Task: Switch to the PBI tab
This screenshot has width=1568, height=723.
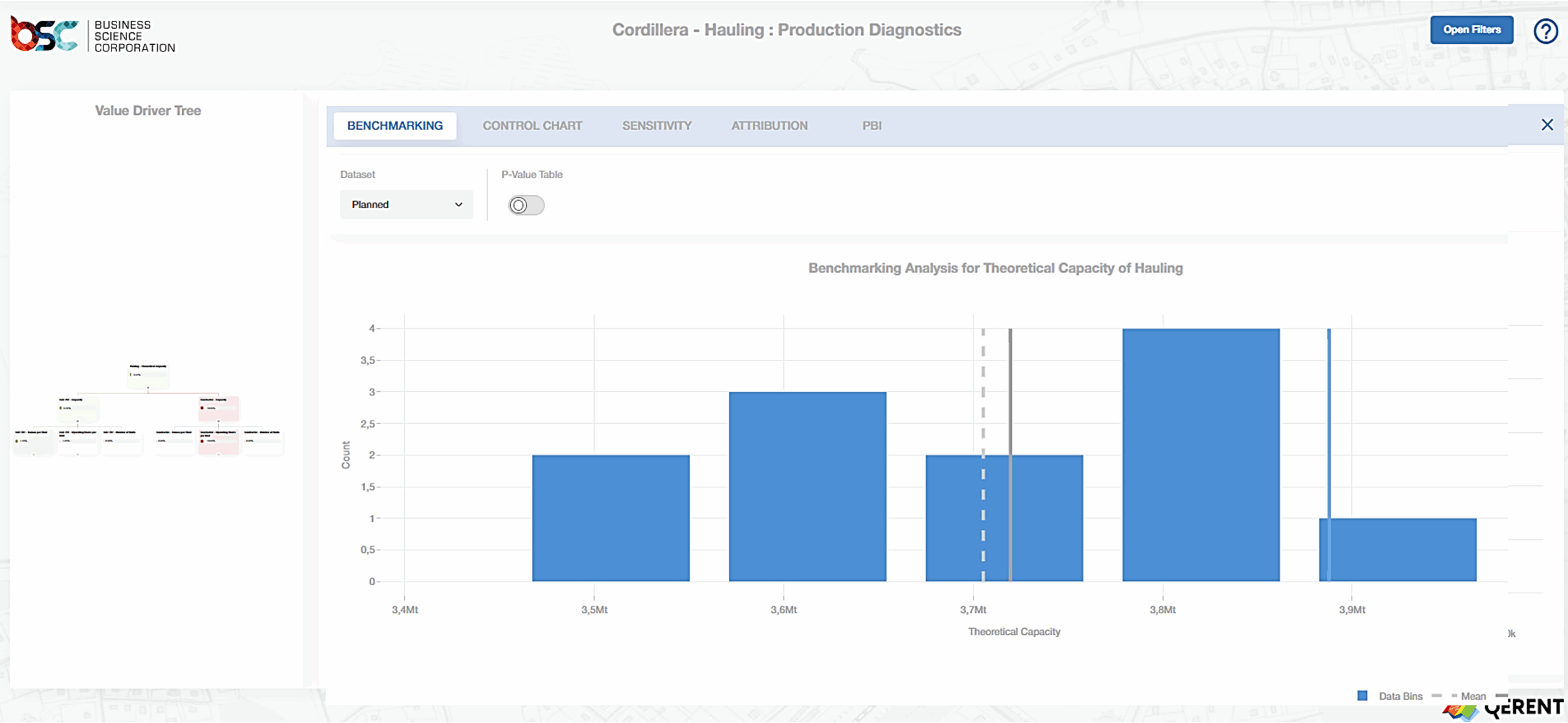Action: pyautogui.click(x=871, y=125)
